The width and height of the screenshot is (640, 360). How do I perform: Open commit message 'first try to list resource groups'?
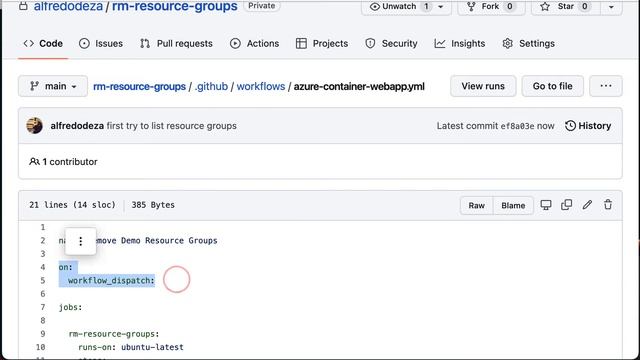coord(171,126)
